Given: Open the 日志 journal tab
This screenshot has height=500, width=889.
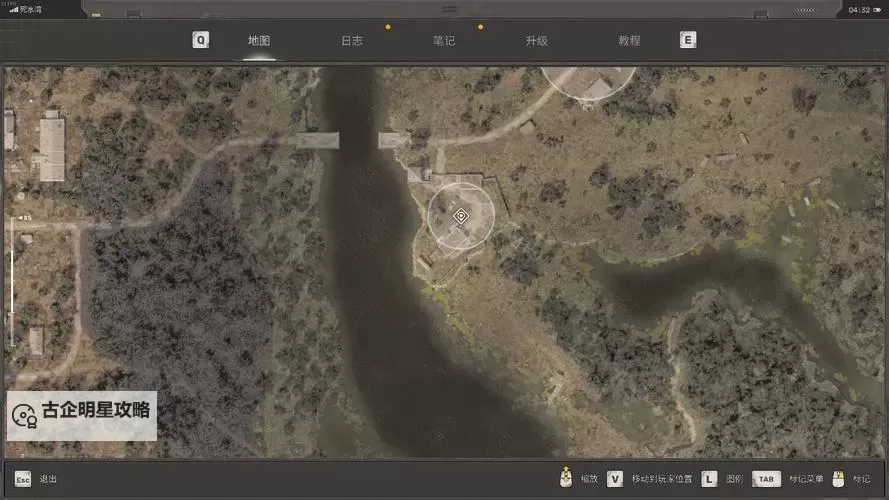Looking at the screenshot, I should 352,41.
